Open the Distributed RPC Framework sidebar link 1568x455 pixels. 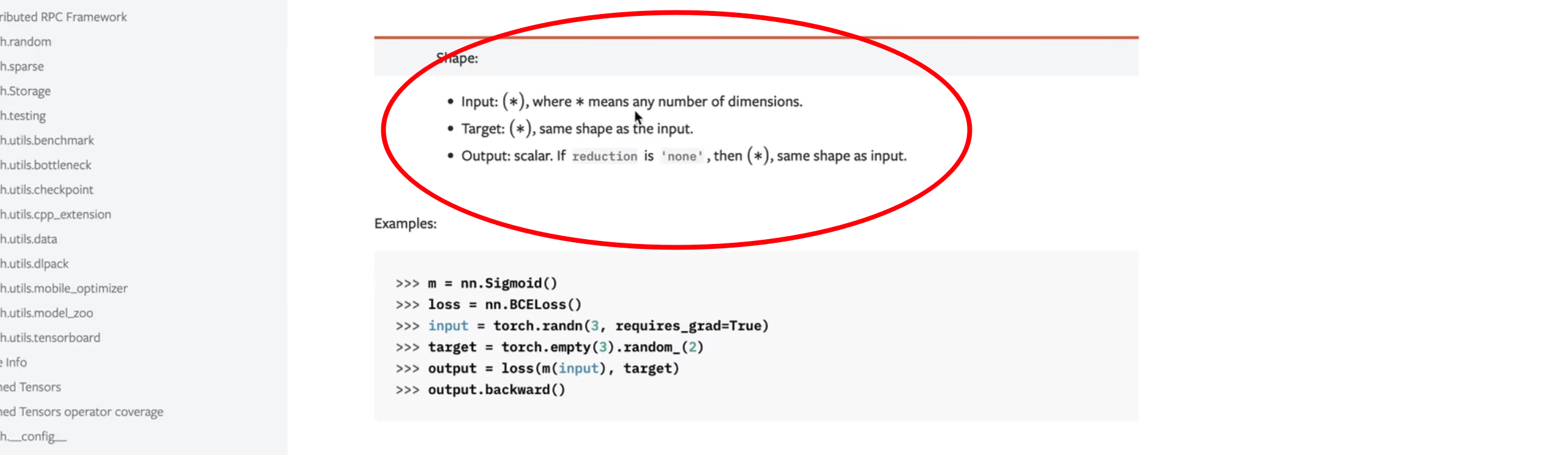pos(63,17)
